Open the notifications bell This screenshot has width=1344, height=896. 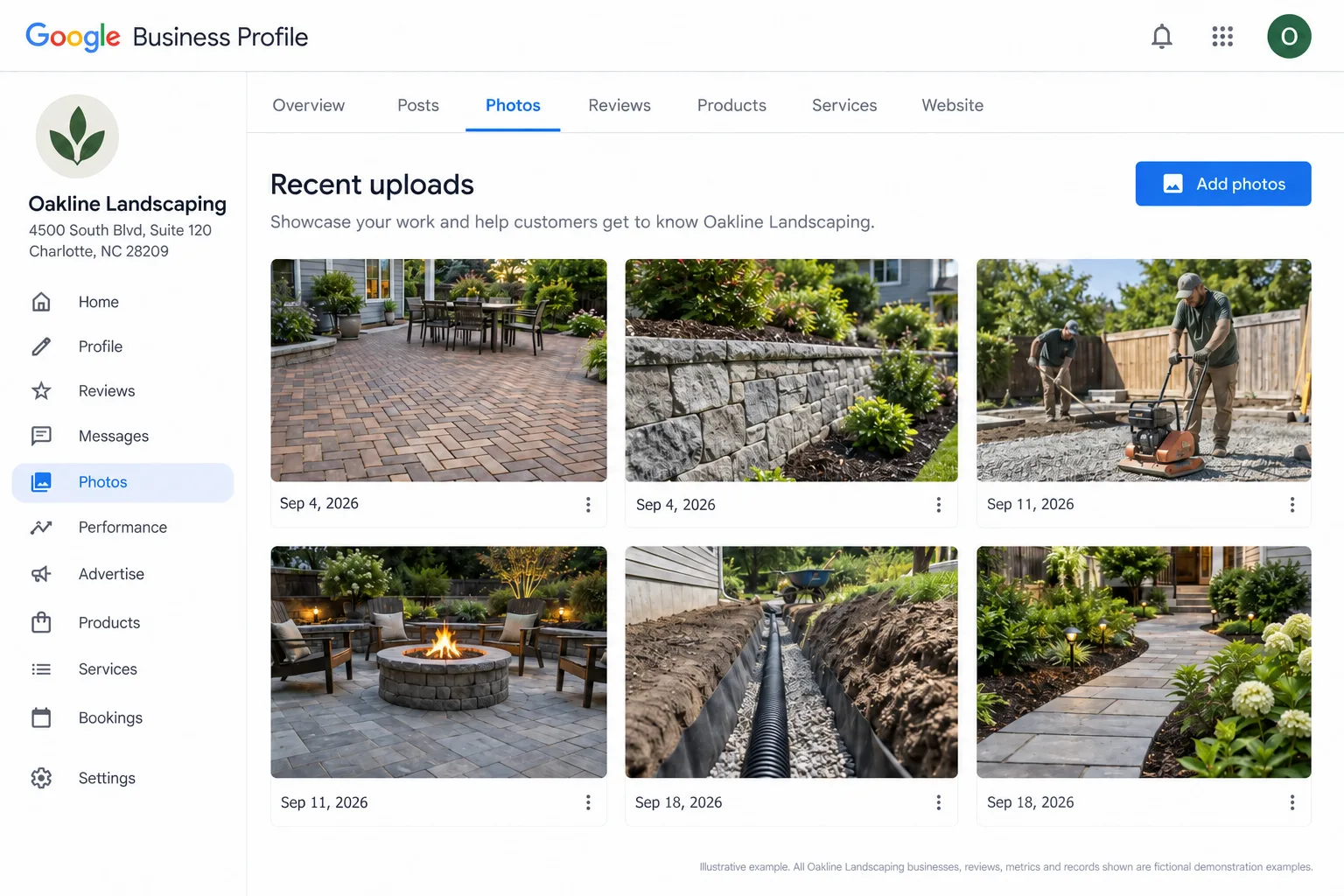(1161, 37)
